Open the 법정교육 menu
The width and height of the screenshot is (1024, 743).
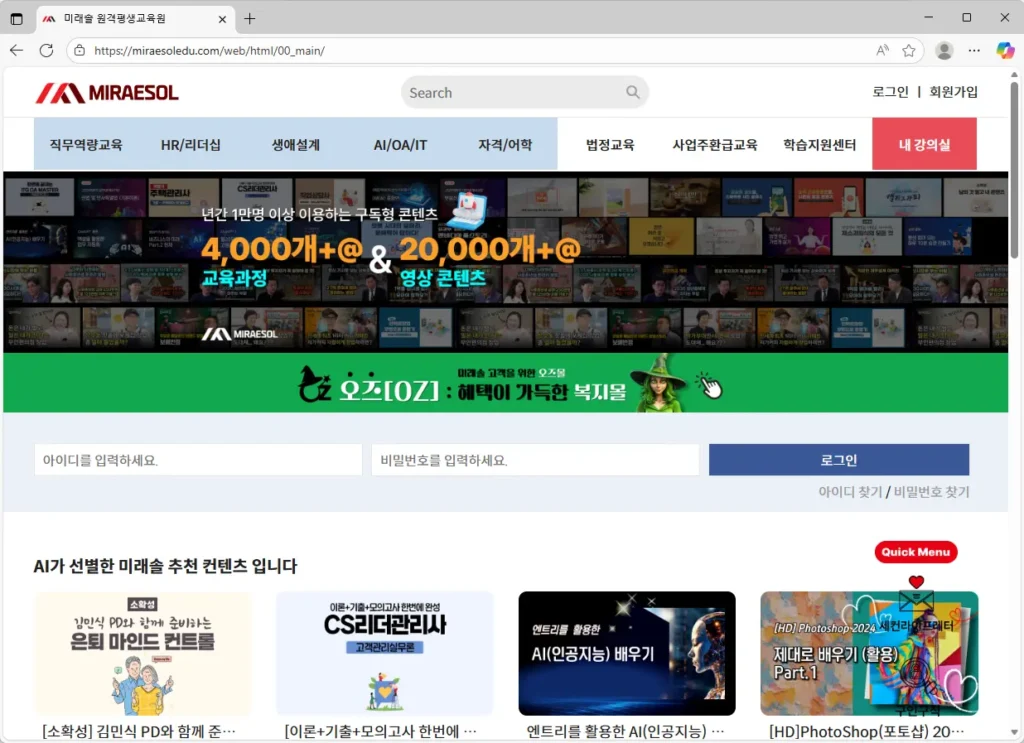[x=610, y=144]
